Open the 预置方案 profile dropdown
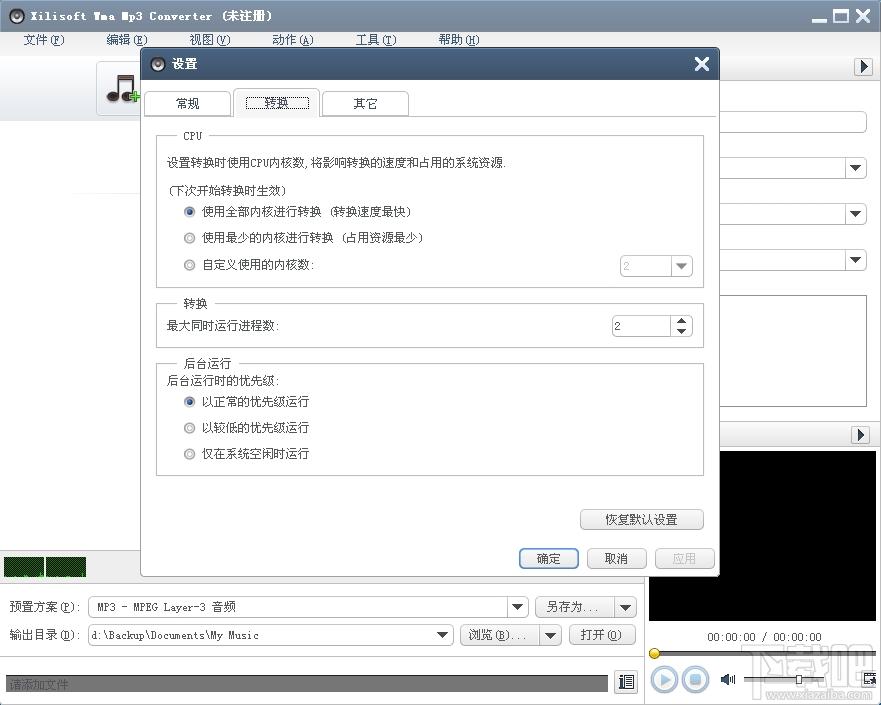This screenshot has height=705, width=881. click(x=517, y=607)
